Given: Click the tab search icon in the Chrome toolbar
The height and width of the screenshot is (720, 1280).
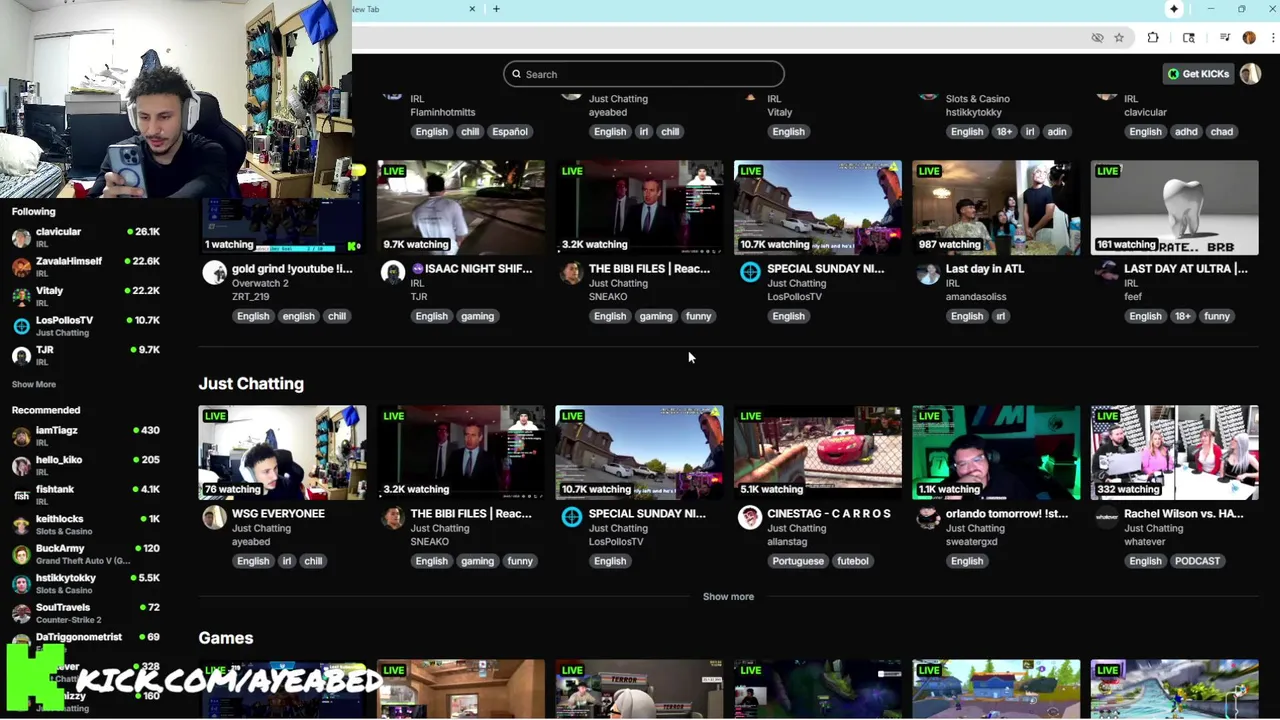Looking at the screenshot, I should [1189, 38].
